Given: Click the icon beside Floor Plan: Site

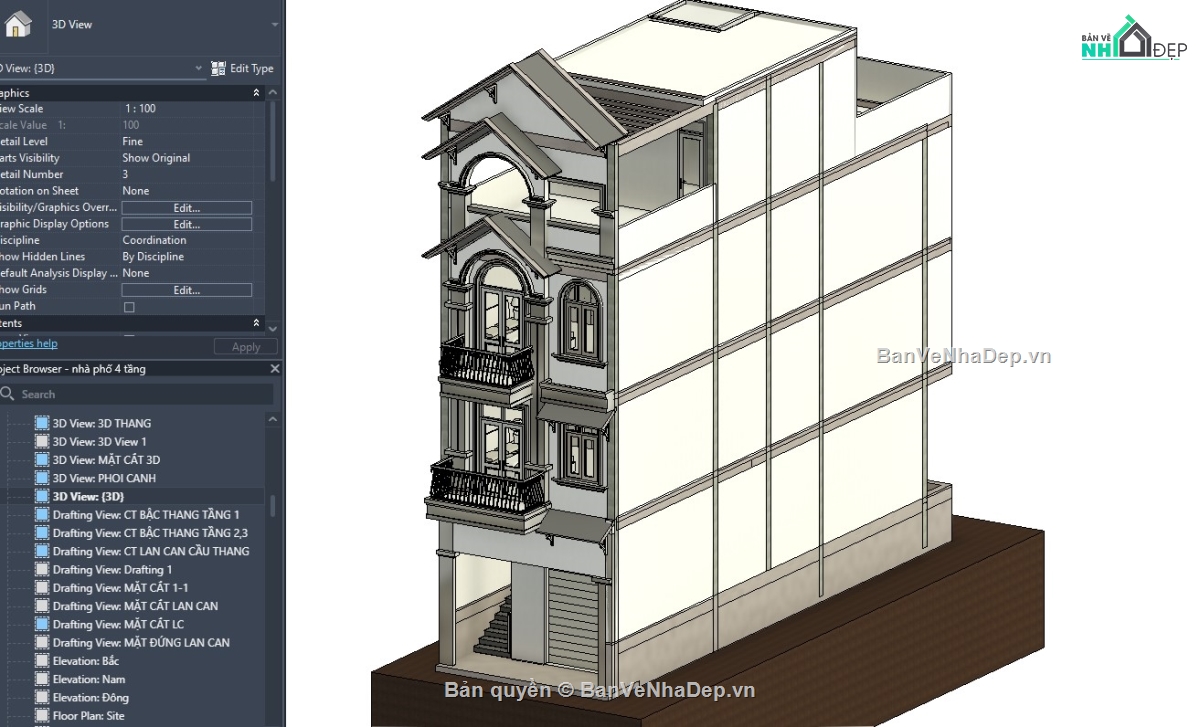Looking at the screenshot, I should coord(42,716).
